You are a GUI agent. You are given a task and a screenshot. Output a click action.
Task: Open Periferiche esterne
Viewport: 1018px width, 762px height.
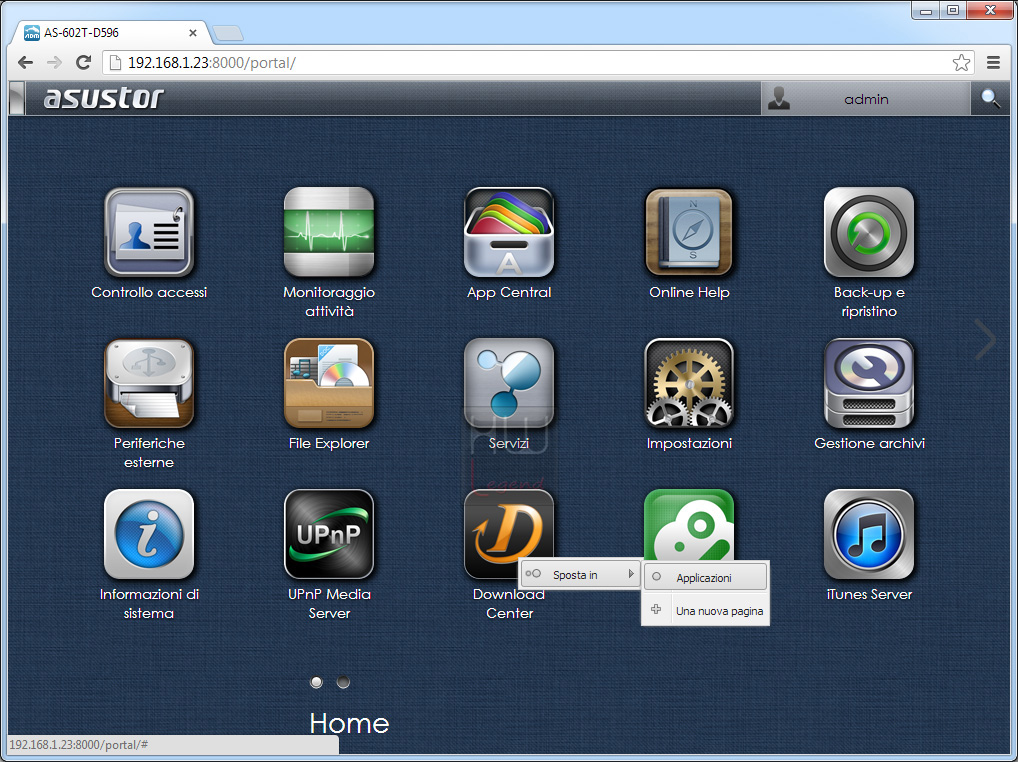click(149, 383)
